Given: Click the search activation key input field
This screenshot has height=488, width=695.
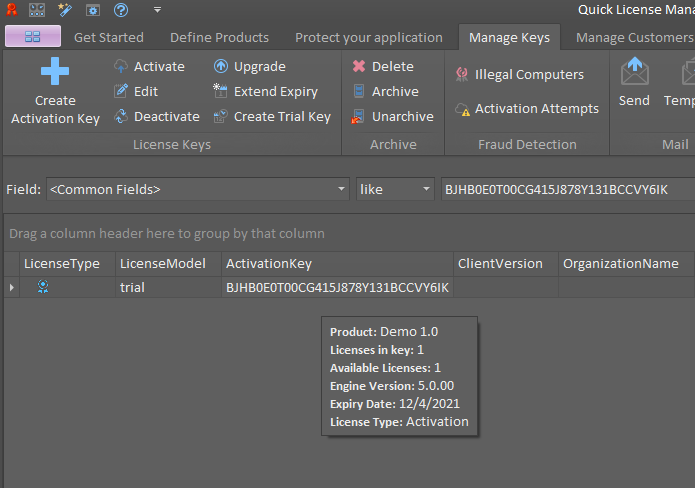Looking at the screenshot, I should pyautogui.click(x=568, y=189).
